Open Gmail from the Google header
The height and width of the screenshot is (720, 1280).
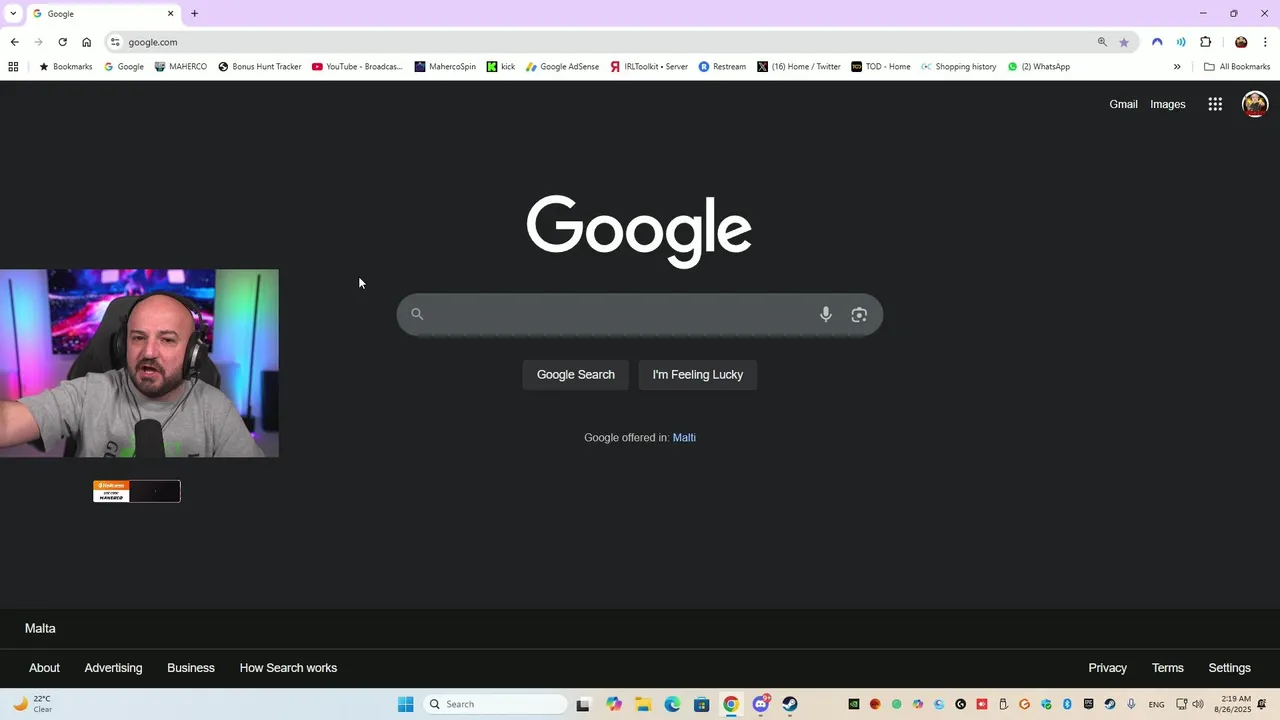click(1123, 104)
